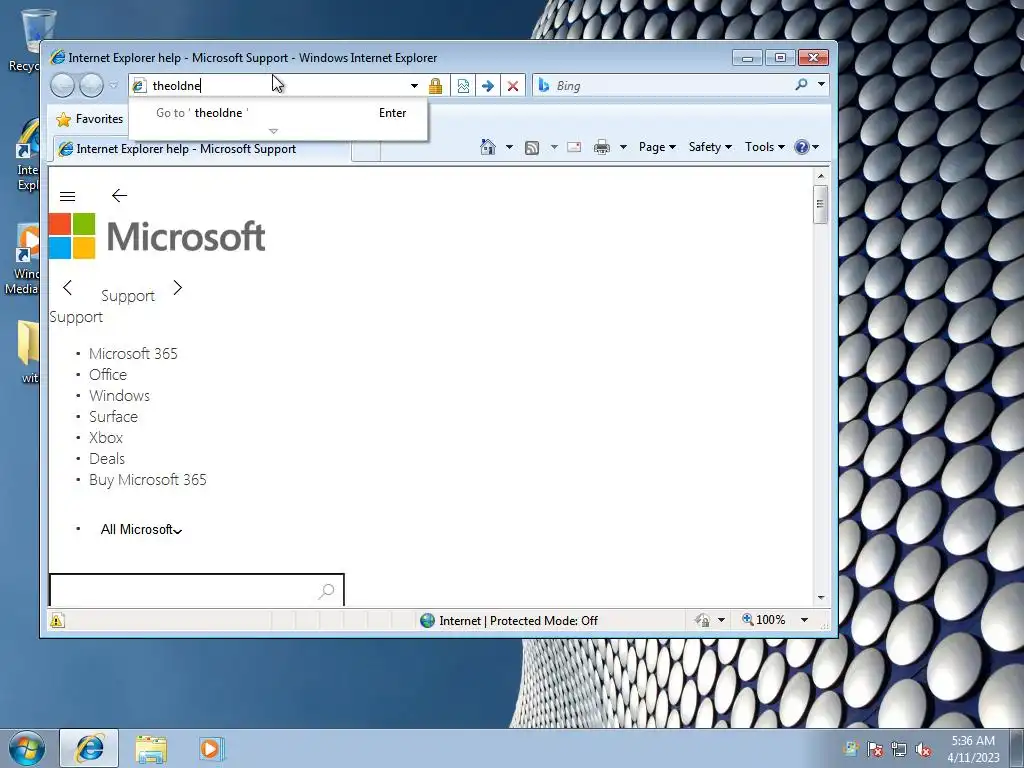The image size is (1024, 768).
Task: Select the 'Go to theoldne' suggestion
Action: 278,113
